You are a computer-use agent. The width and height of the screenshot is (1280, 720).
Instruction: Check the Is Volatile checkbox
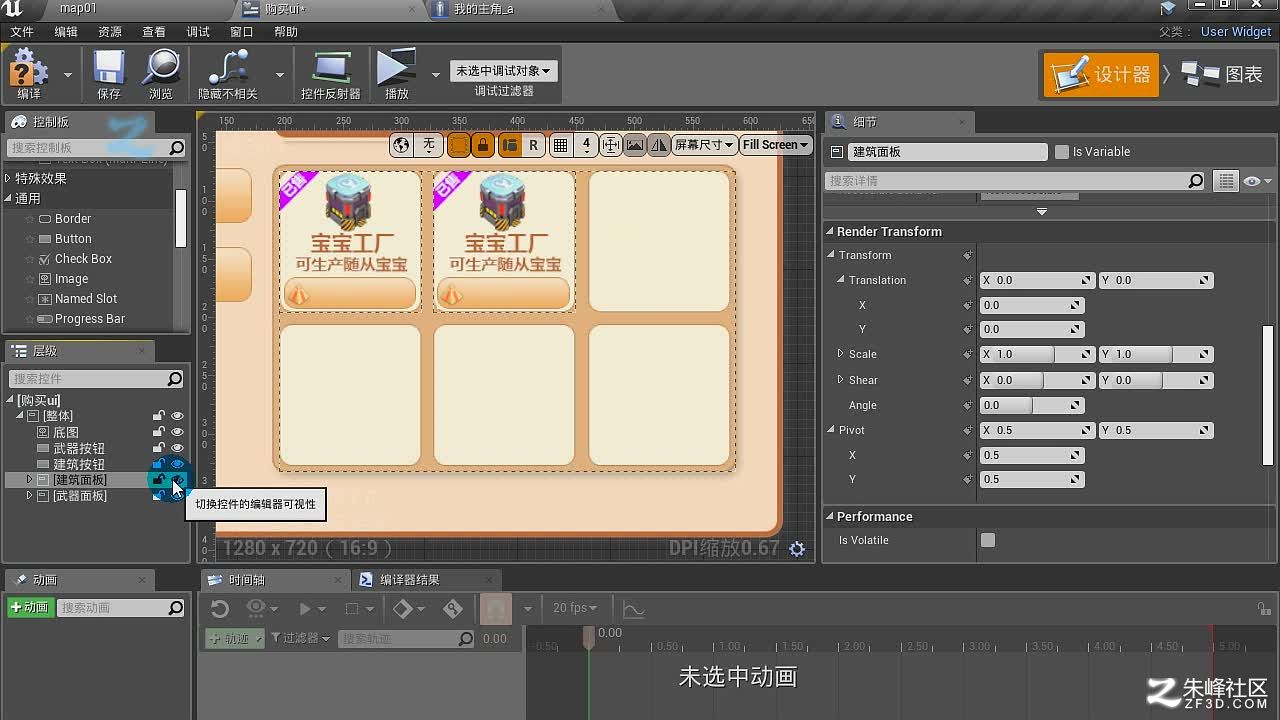coord(988,540)
